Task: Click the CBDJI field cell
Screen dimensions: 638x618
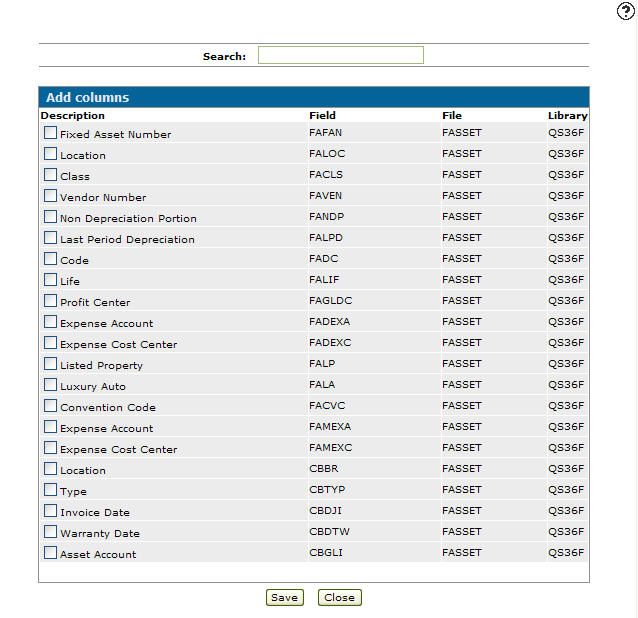Action: pyautogui.click(x=325, y=511)
